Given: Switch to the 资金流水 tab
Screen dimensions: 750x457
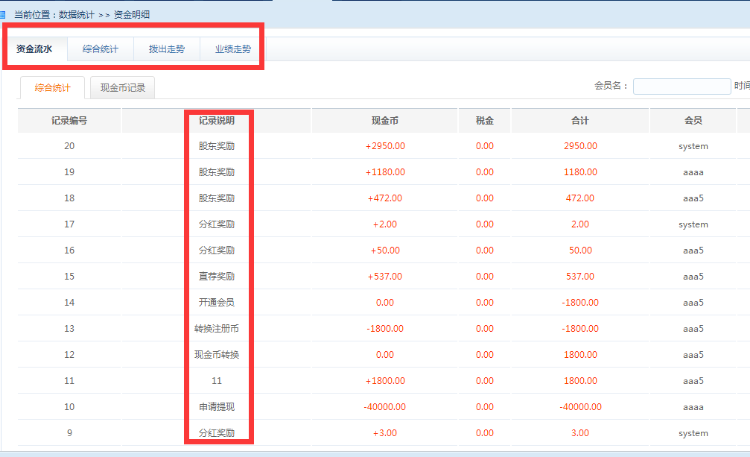Looking at the screenshot, I should point(35,49).
